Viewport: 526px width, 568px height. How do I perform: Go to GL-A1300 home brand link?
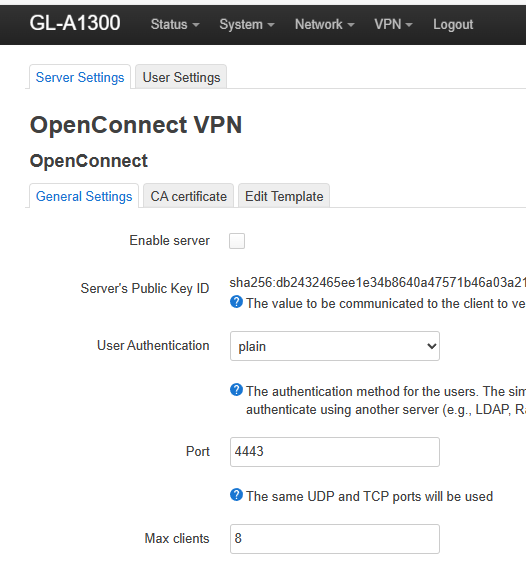tap(75, 23)
